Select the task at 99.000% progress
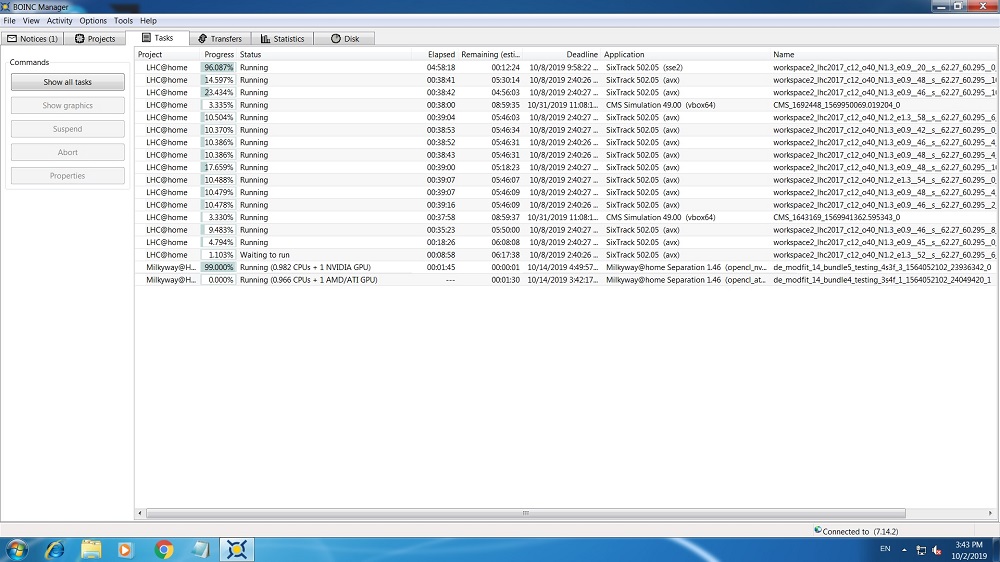This screenshot has height=562, width=1000. click(567, 268)
